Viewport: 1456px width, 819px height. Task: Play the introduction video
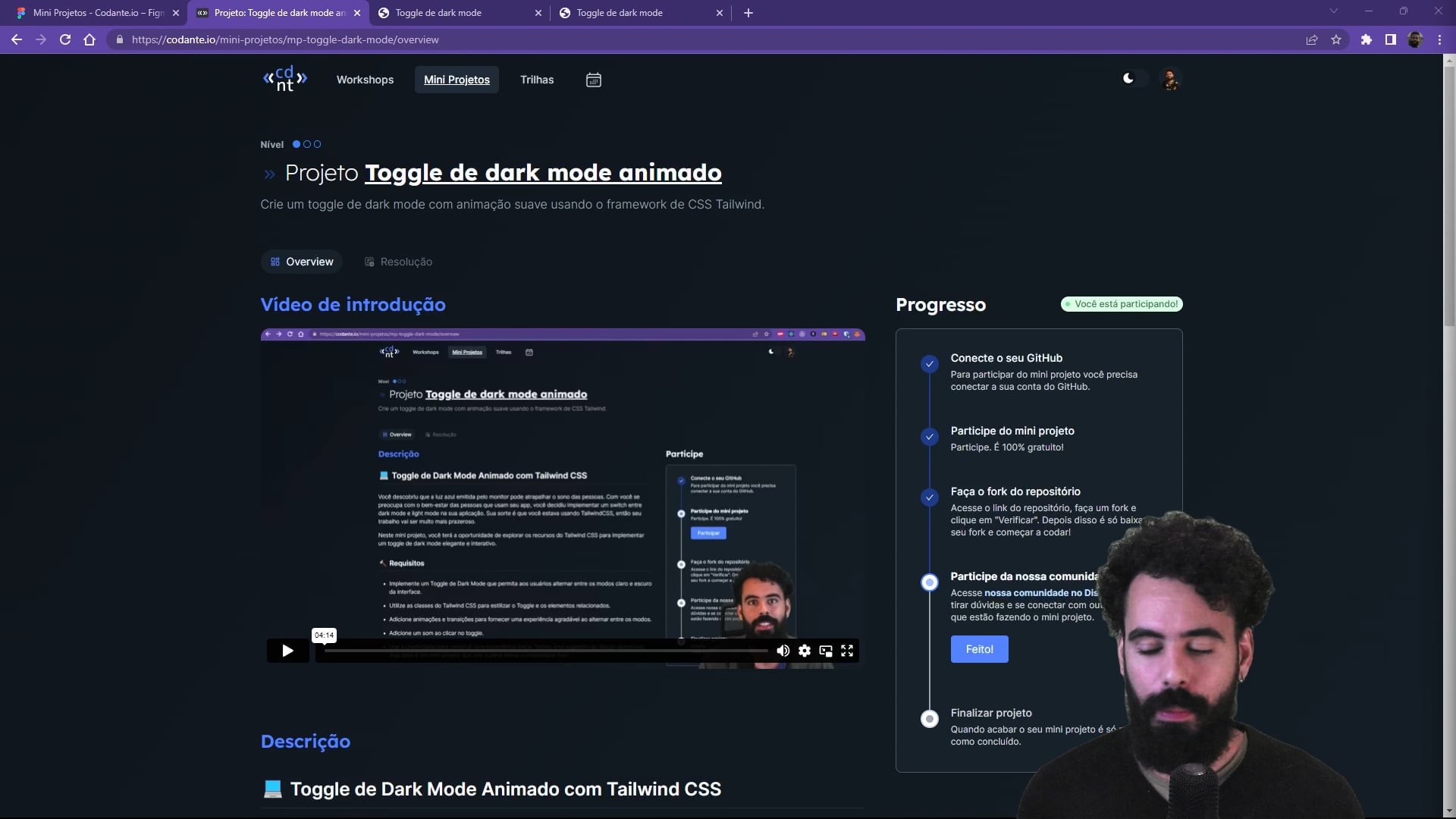coord(287,651)
